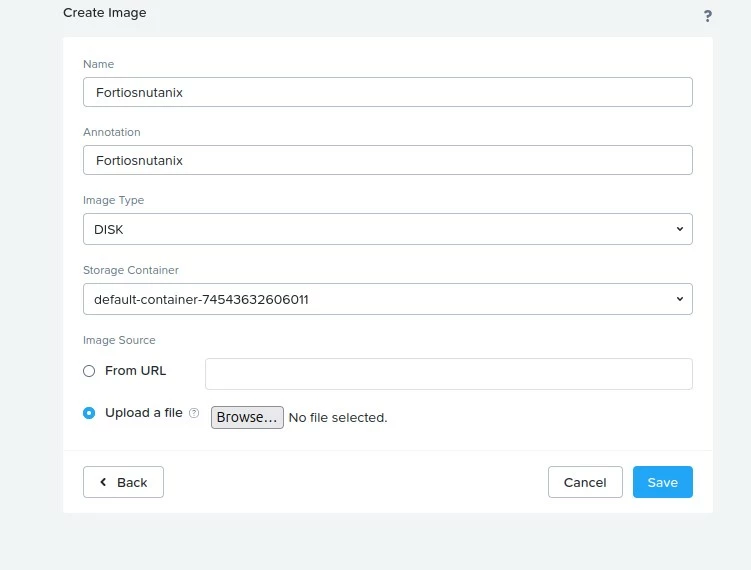Click the 'Create Image' title
751x570 pixels.
click(104, 13)
